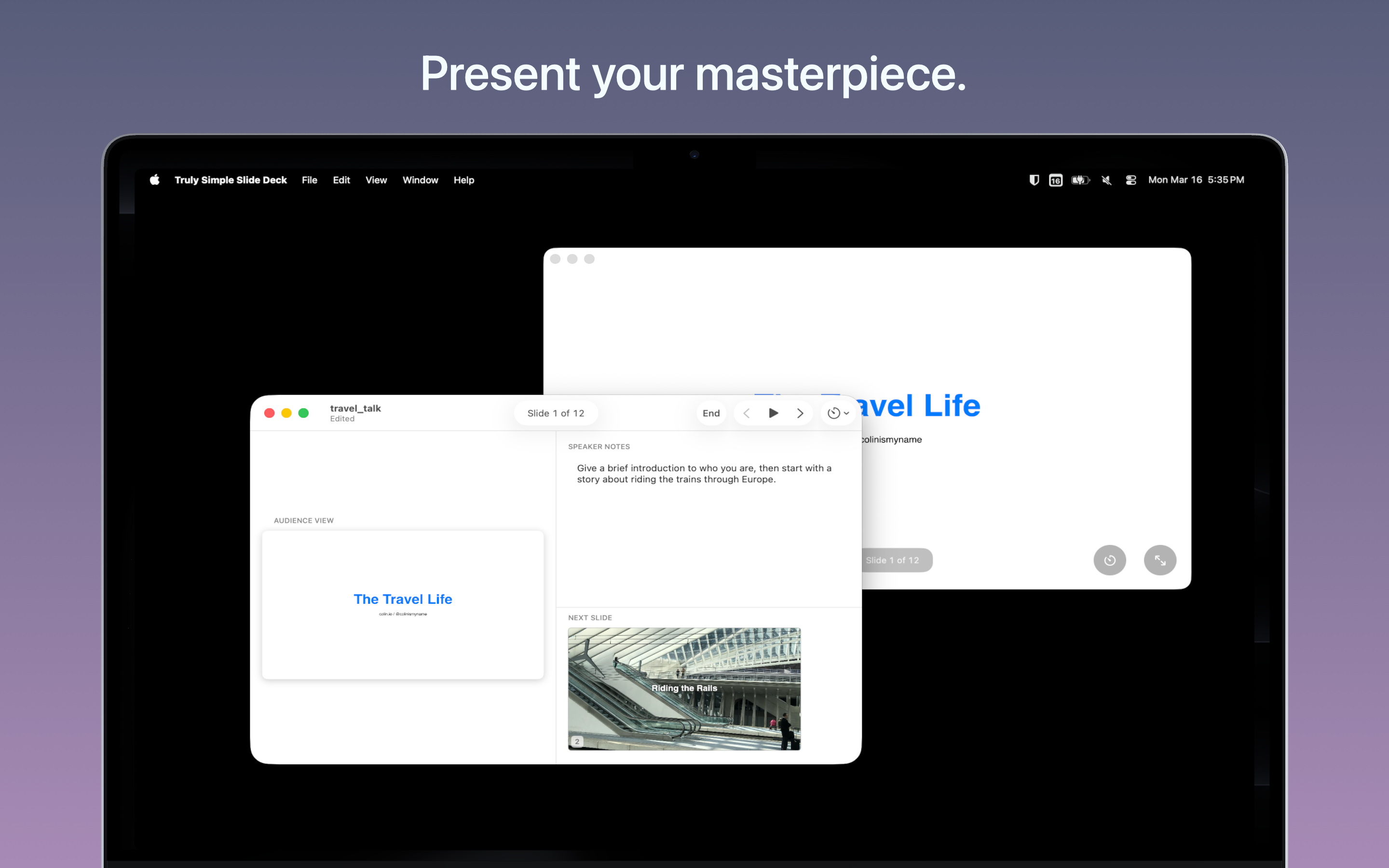The width and height of the screenshot is (1389, 868).
Task: Click the previous slide arrow icon
Action: 746,413
